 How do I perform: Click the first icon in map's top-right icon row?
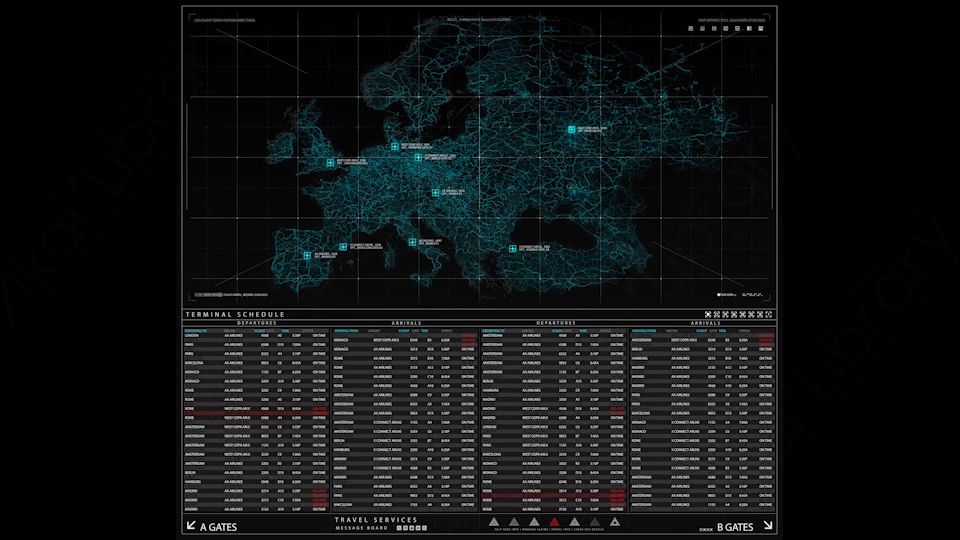click(691, 28)
